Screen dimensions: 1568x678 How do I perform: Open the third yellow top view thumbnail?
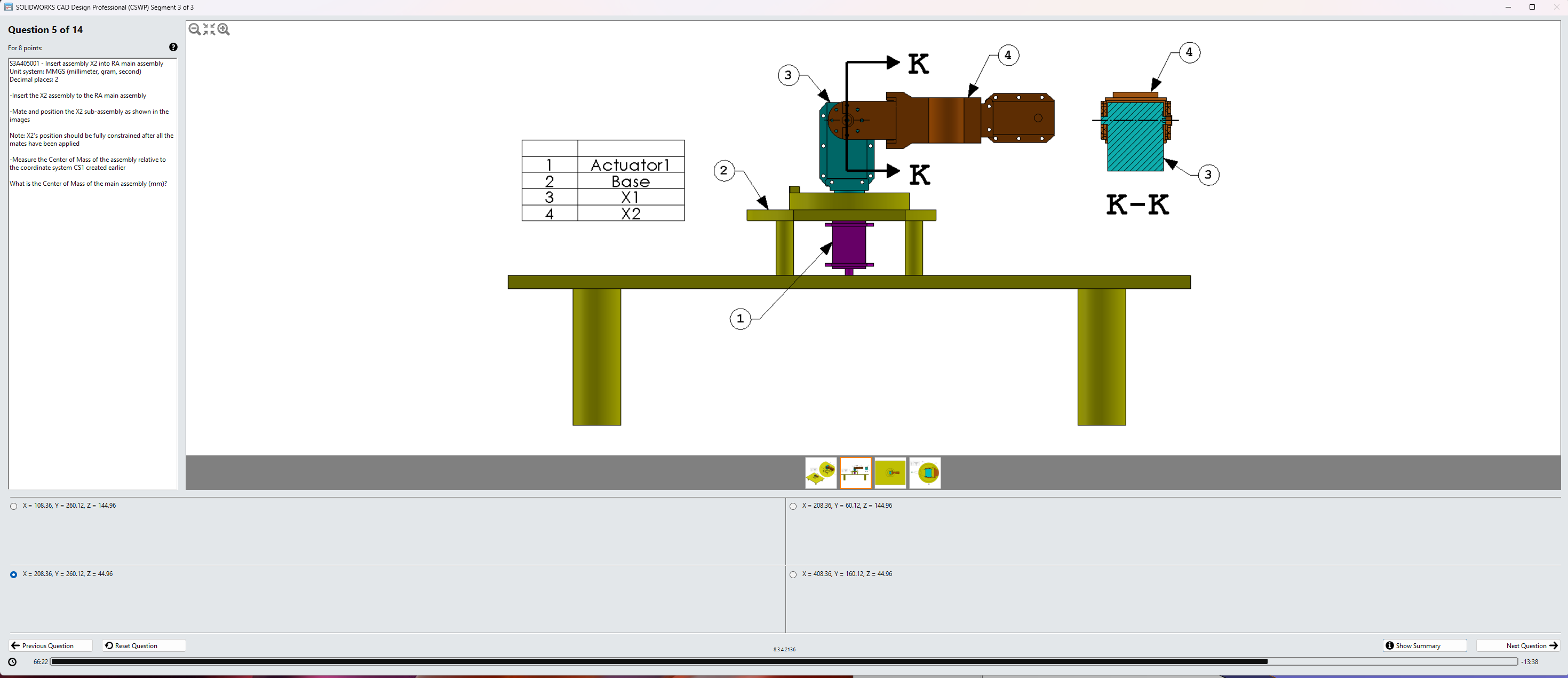(x=890, y=472)
